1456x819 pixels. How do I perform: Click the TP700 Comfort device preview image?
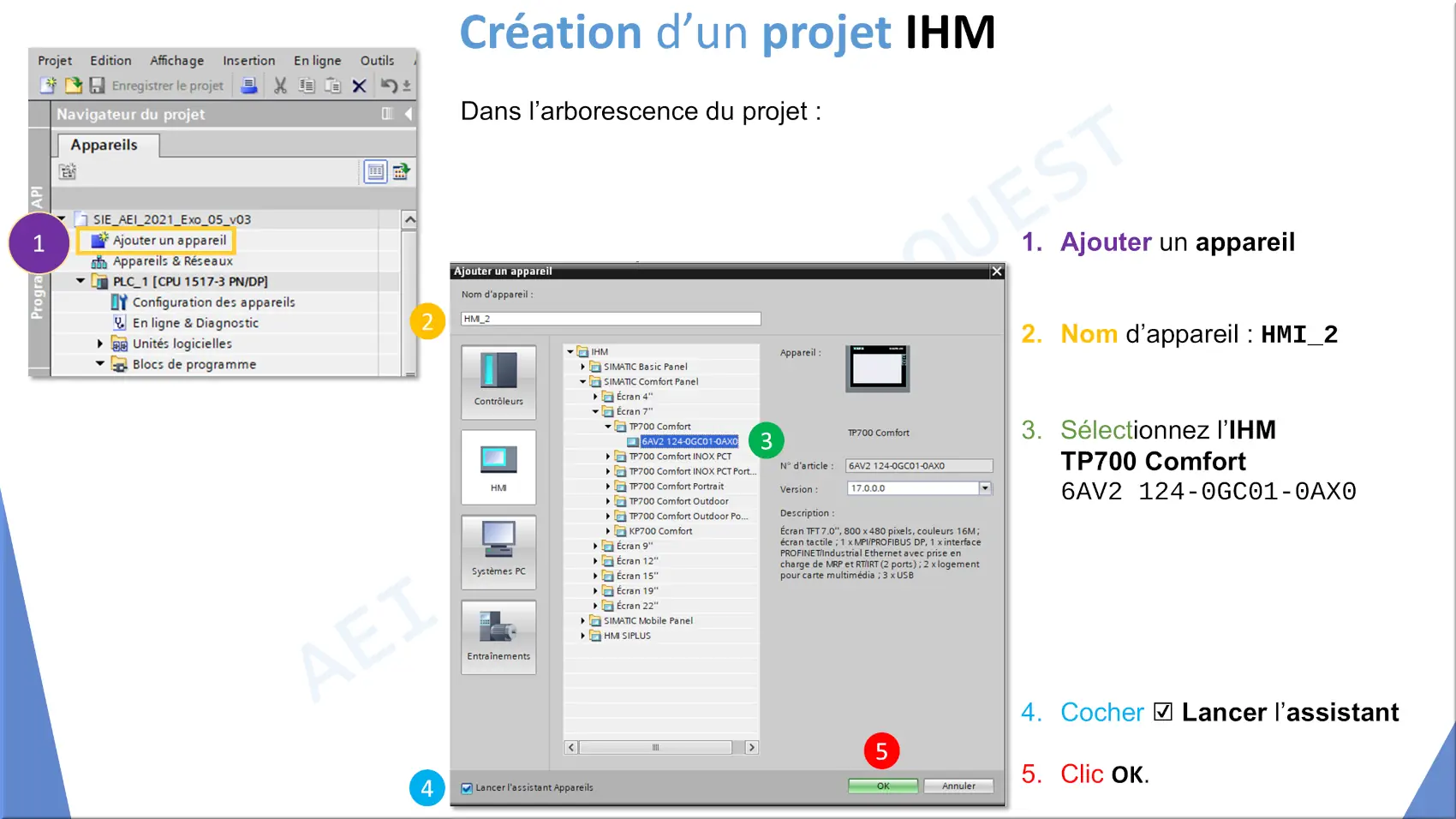pos(878,369)
